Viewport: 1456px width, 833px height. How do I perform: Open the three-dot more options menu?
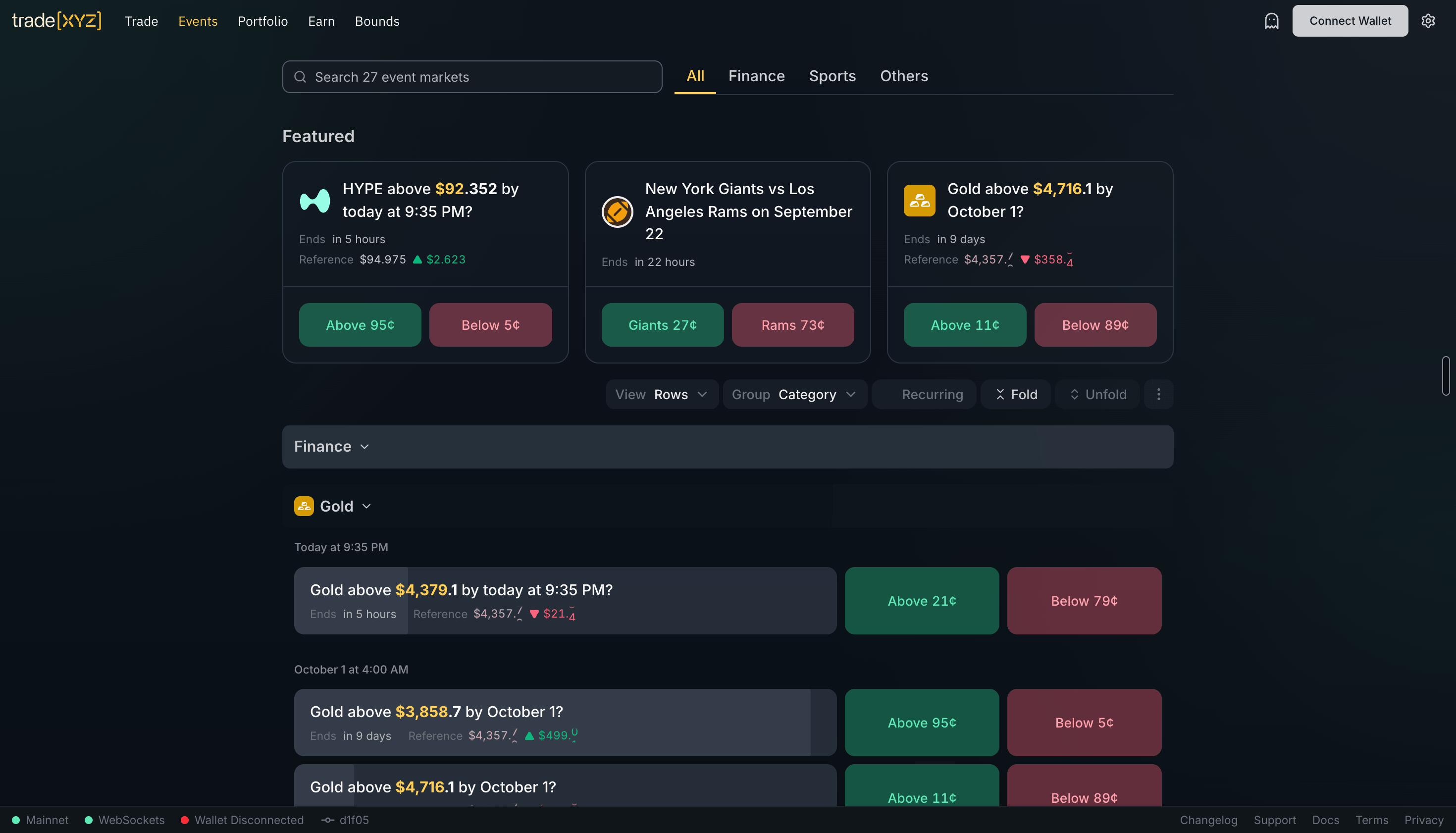(x=1158, y=394)
